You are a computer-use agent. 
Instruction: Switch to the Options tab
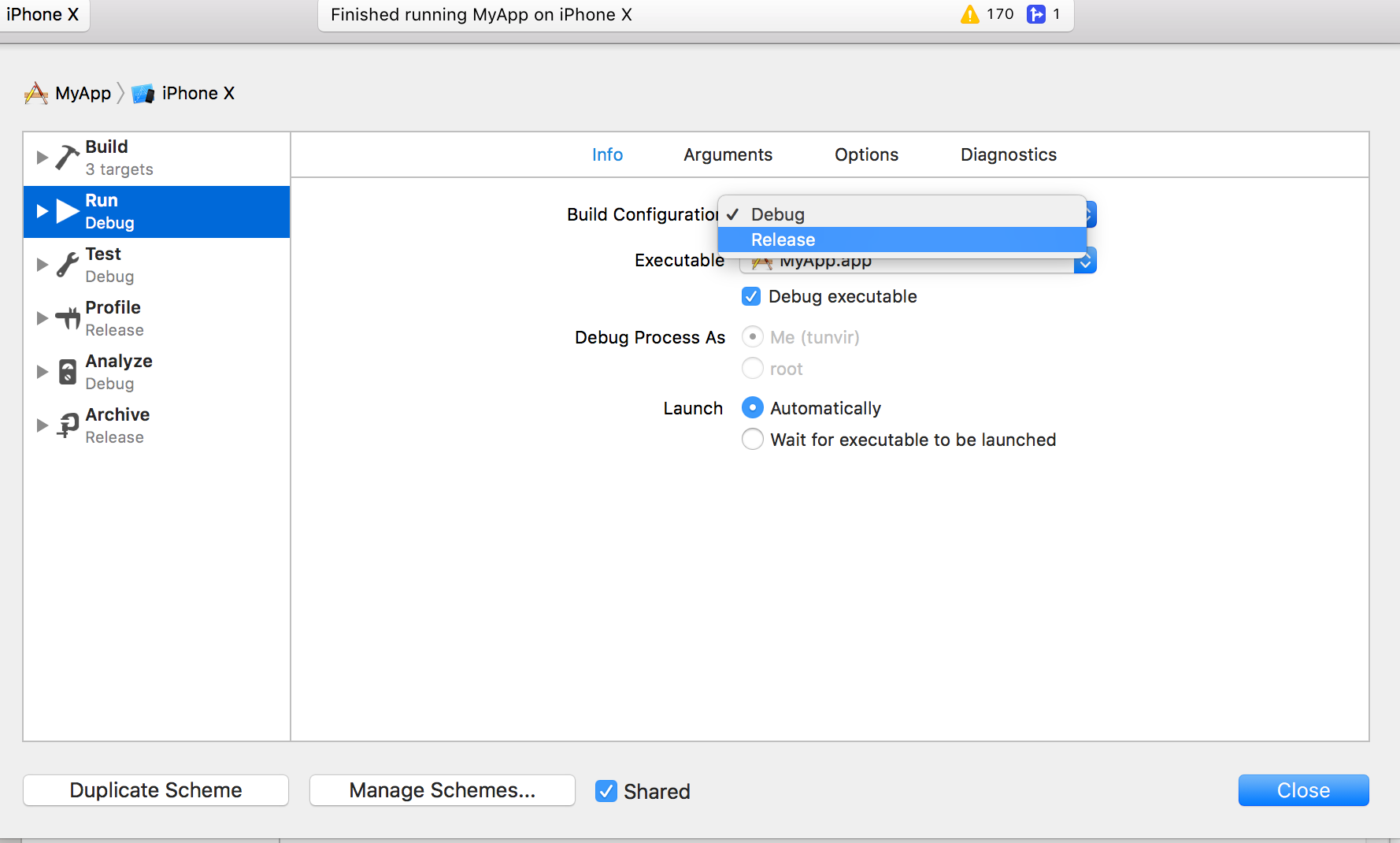(866, 154)
